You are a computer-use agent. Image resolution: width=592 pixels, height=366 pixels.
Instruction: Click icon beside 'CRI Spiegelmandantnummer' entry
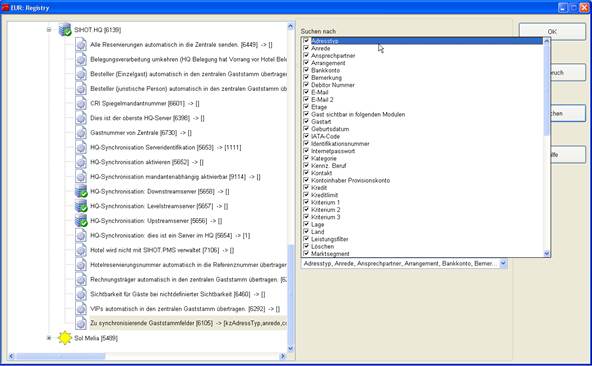(81, 103)
